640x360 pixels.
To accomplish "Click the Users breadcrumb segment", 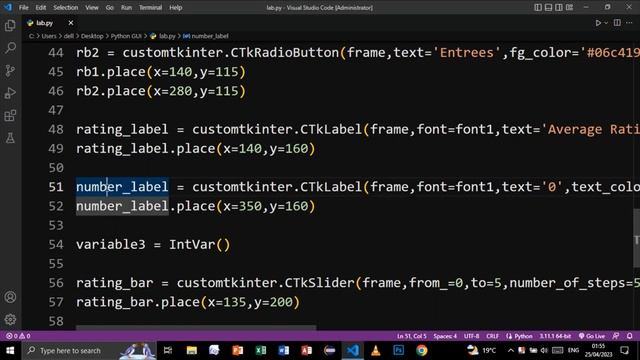I will coord(49,36).
